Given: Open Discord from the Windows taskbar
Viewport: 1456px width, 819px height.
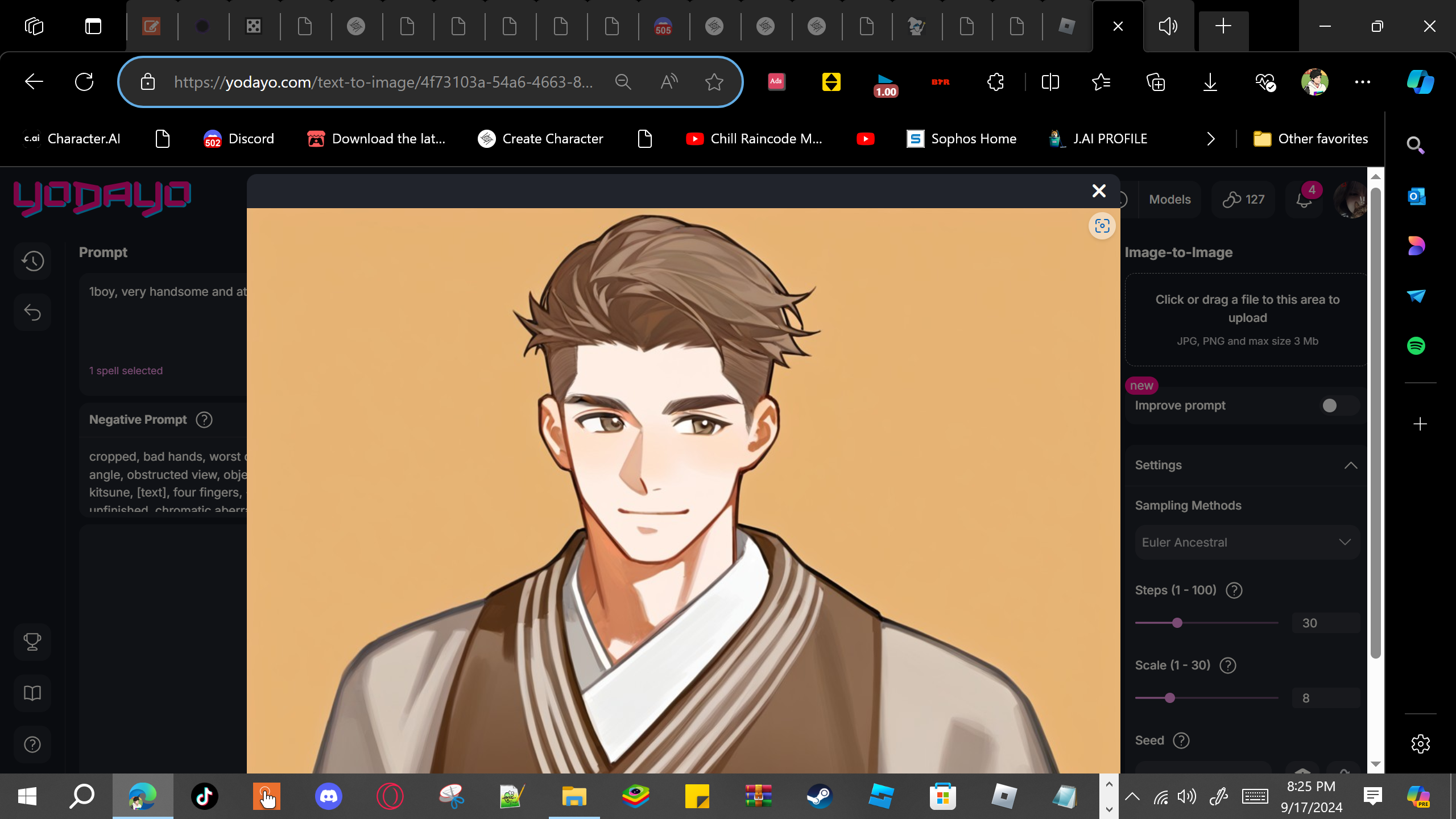Looking at the screenshot, I should [328, 796].
